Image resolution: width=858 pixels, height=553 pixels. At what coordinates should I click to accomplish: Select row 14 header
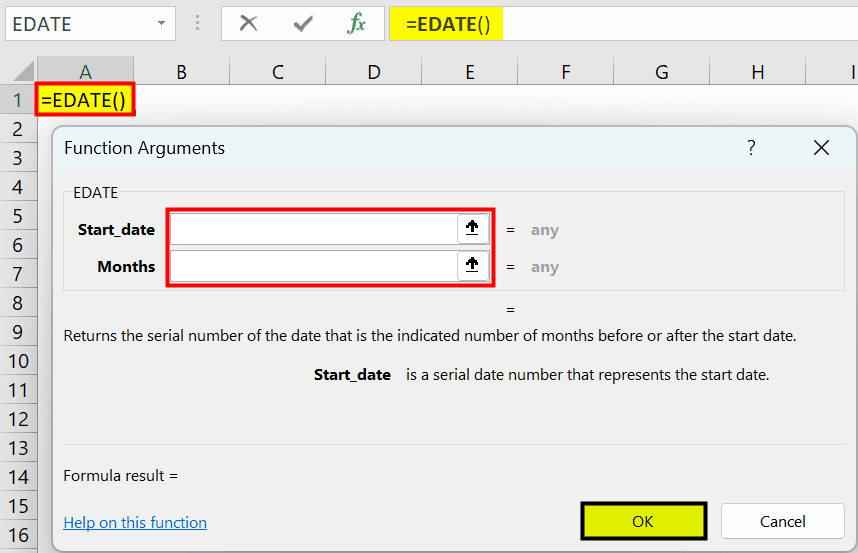(x=18, y=477)
